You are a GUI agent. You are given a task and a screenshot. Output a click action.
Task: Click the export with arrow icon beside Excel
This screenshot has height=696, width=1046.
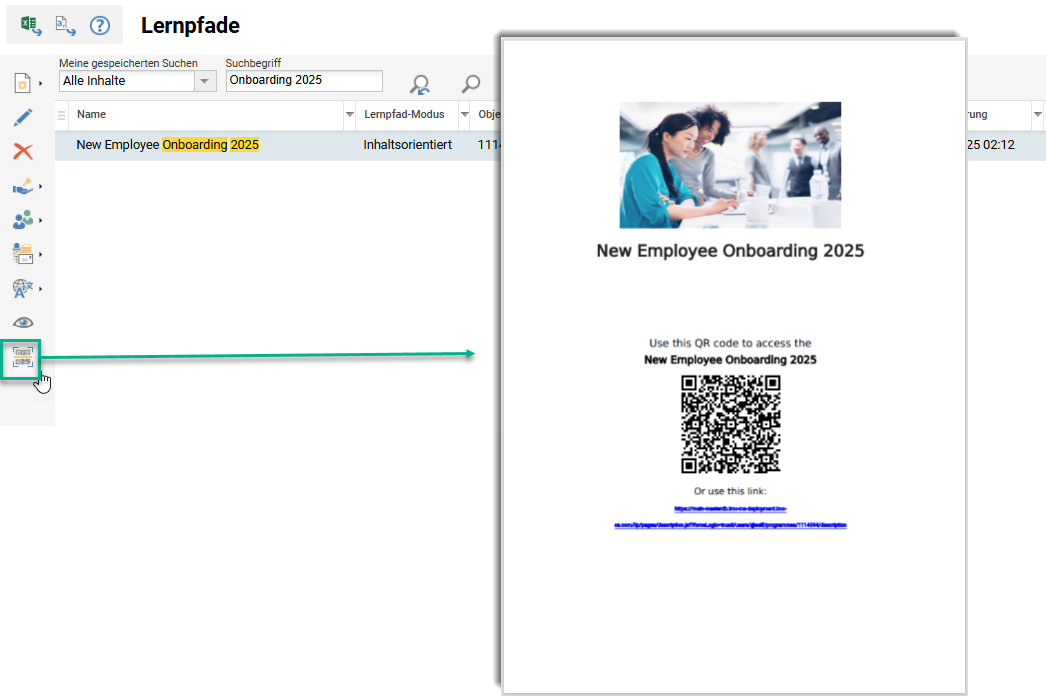[x=66, y=25]
